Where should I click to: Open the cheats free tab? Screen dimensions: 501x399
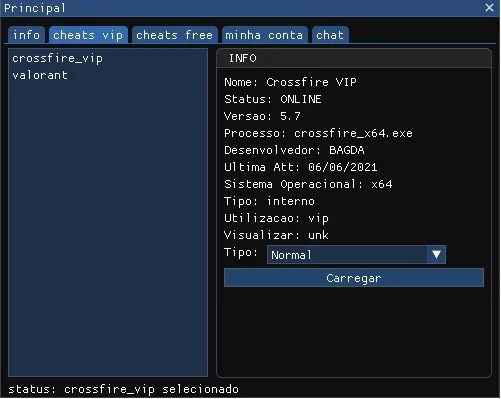[x=175, y=35]
